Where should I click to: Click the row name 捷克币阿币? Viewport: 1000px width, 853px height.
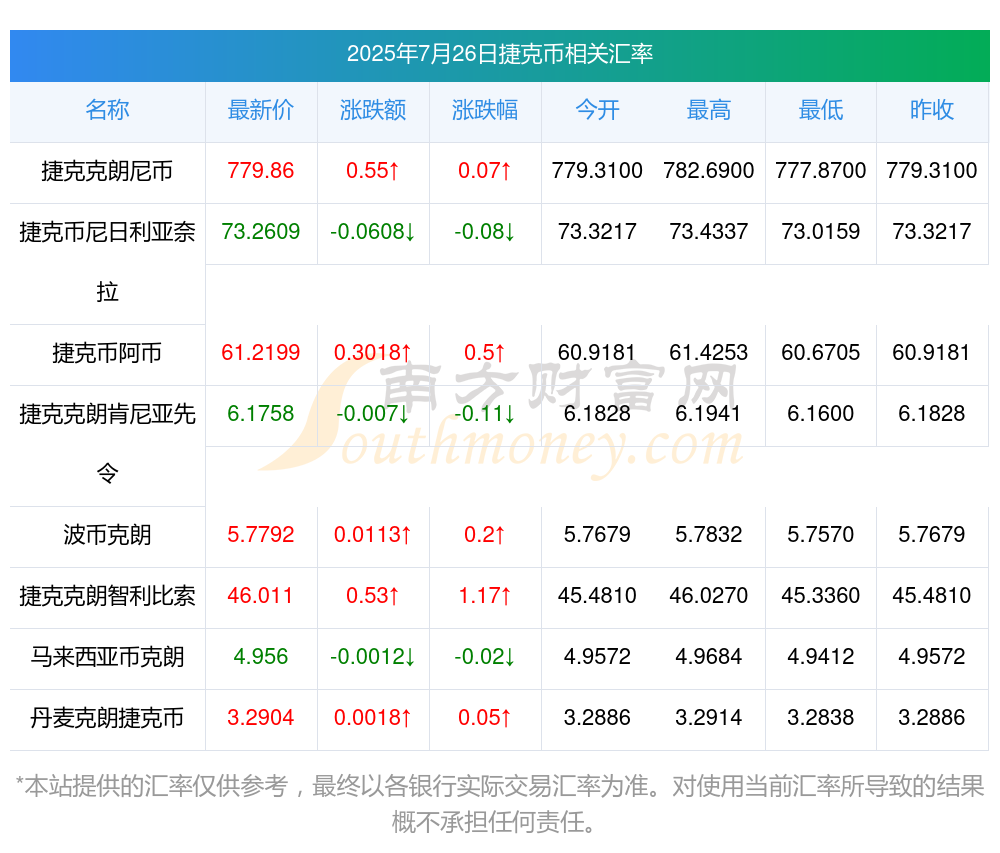107,353
